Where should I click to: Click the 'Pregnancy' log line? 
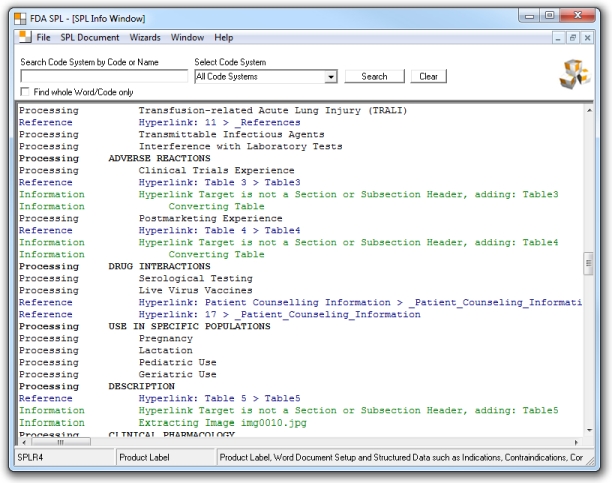tap(165, 339)
